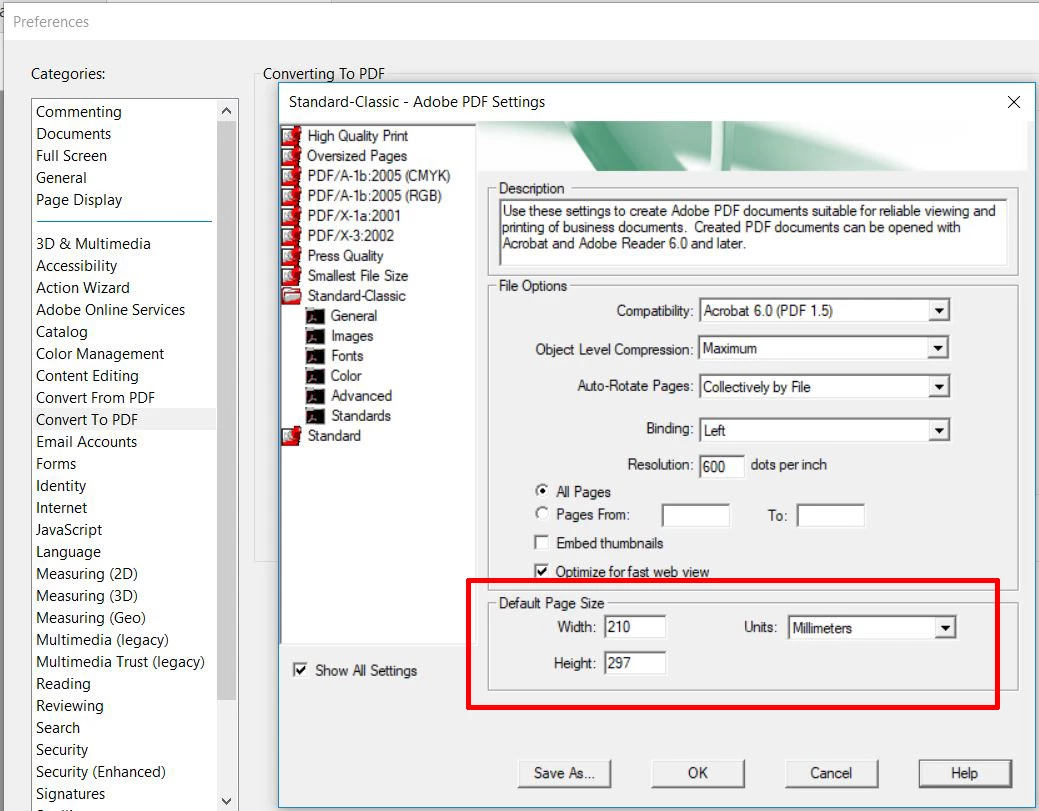Open the Auto-Rotate Pages dropdown

click(x=938, y=386)
